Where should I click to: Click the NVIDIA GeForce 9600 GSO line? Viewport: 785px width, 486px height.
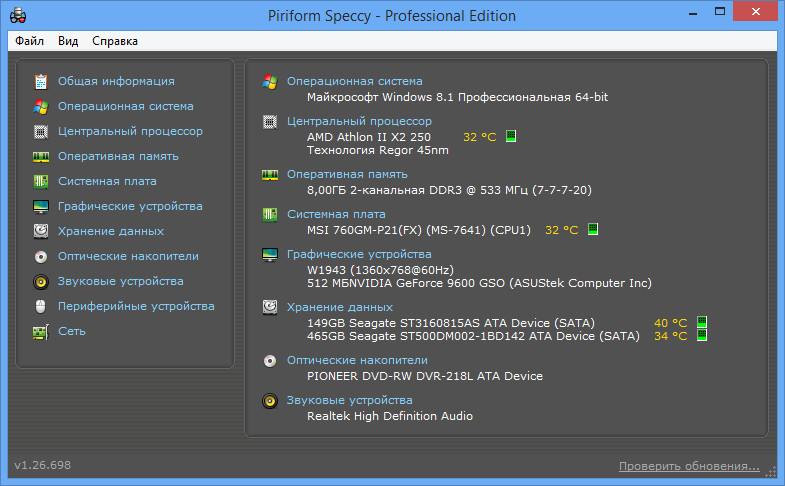(479, 283)
